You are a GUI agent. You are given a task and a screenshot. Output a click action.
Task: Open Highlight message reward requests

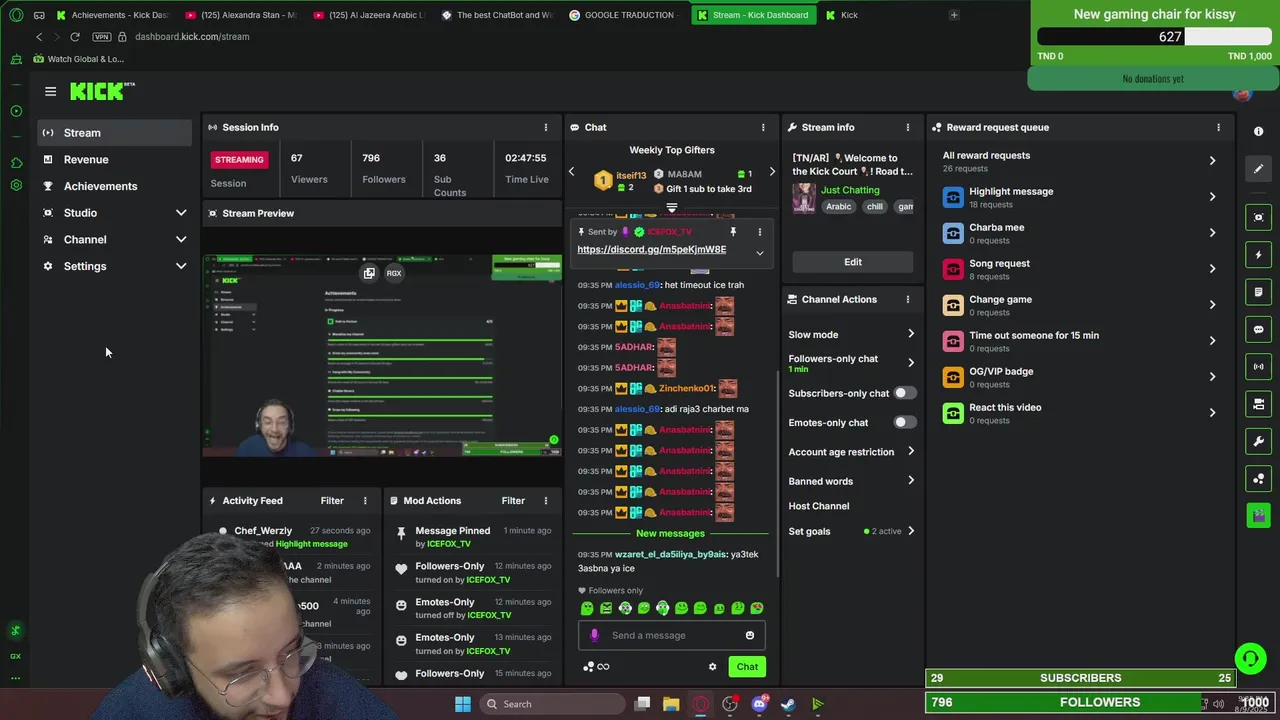1082,197
